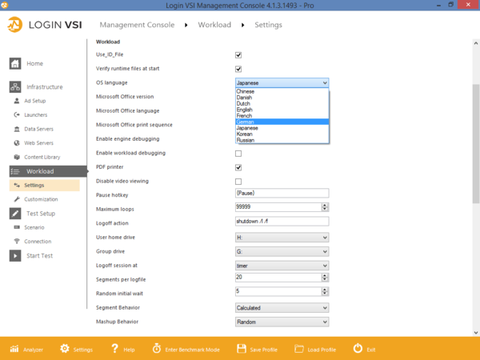Click the Benchmark Mode stopwatch icon

157,348
